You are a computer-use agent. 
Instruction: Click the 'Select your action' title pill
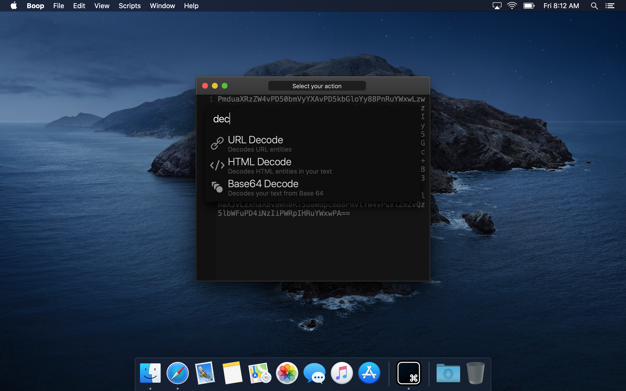click(317, 86)
